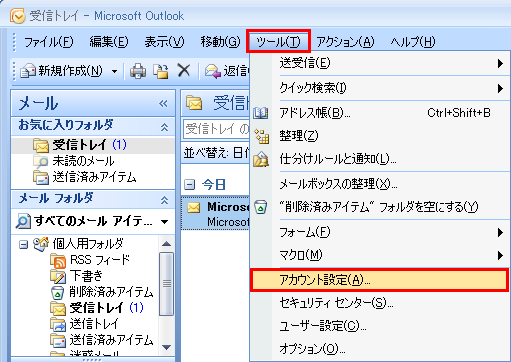
Task: Choose 仕分けルールと通知(L)... menu item
Action: tap(380, 159)
